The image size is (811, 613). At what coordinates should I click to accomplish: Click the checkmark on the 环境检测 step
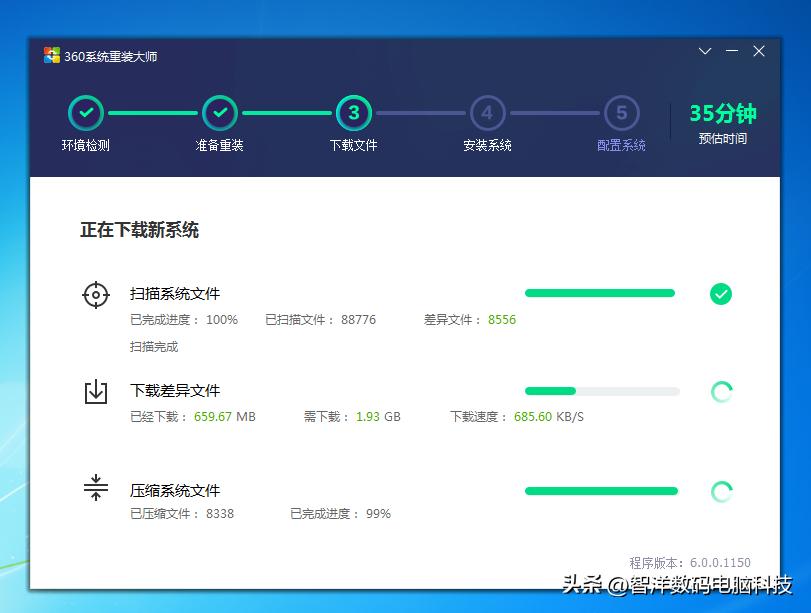[x=85, y=113]
